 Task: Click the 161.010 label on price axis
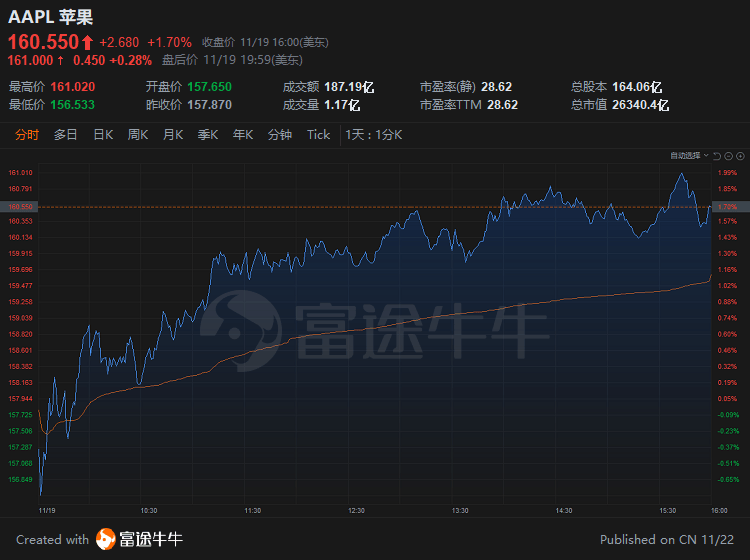point(21,173)
